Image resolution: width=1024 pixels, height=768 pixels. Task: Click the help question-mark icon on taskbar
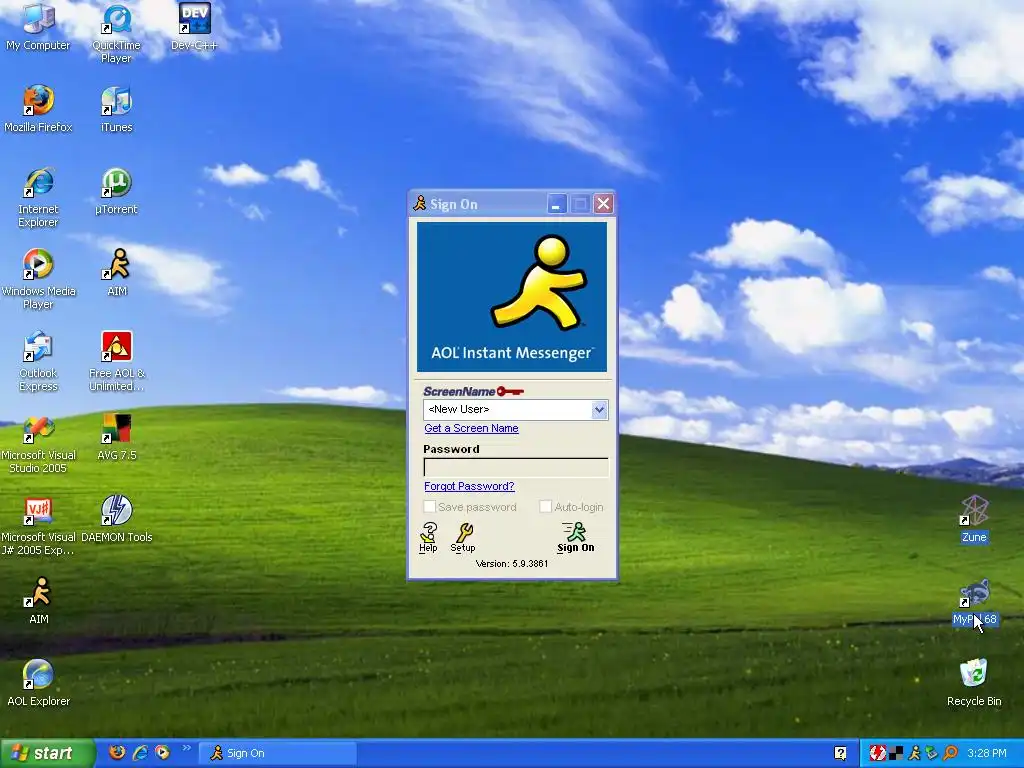pos(840,753)
